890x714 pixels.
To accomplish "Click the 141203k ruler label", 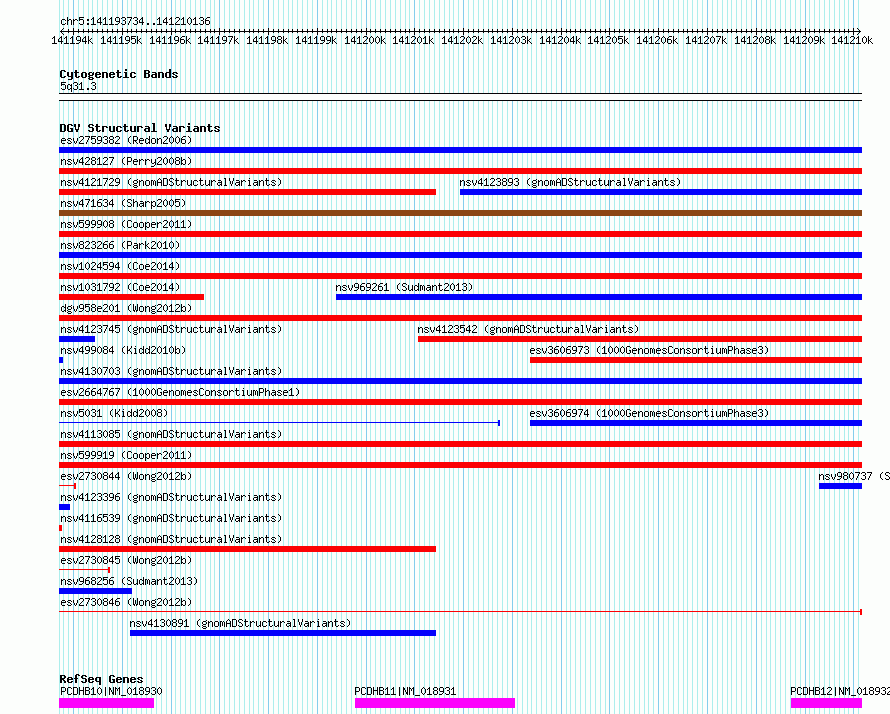I will pyautogui.click(x=511, y=40).
